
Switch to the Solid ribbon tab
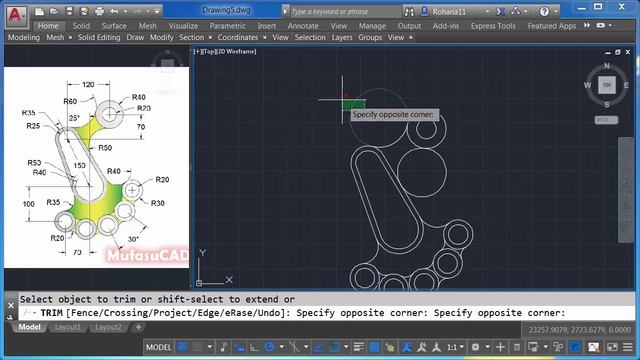pyautogui.click(x=81, y=26)
